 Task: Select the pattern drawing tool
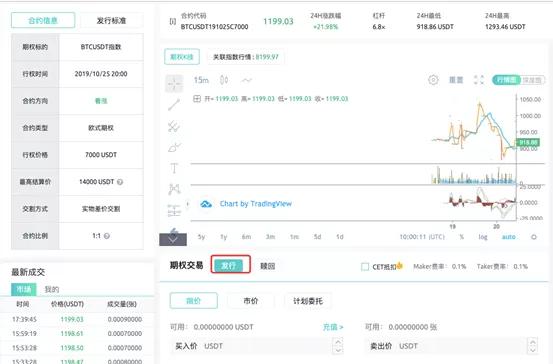tap(174, 189)
